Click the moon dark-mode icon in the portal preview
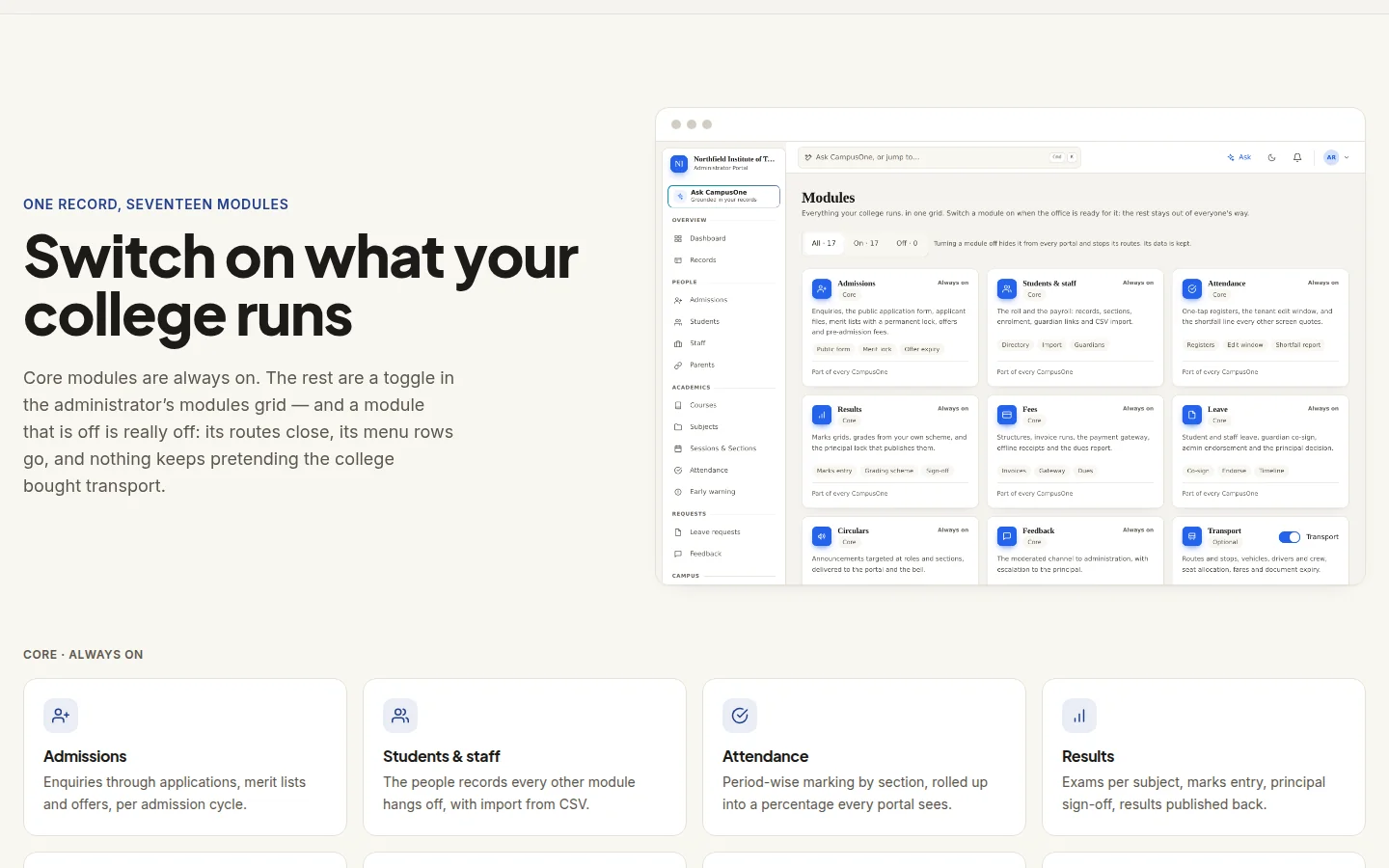 coord(1271,157)
